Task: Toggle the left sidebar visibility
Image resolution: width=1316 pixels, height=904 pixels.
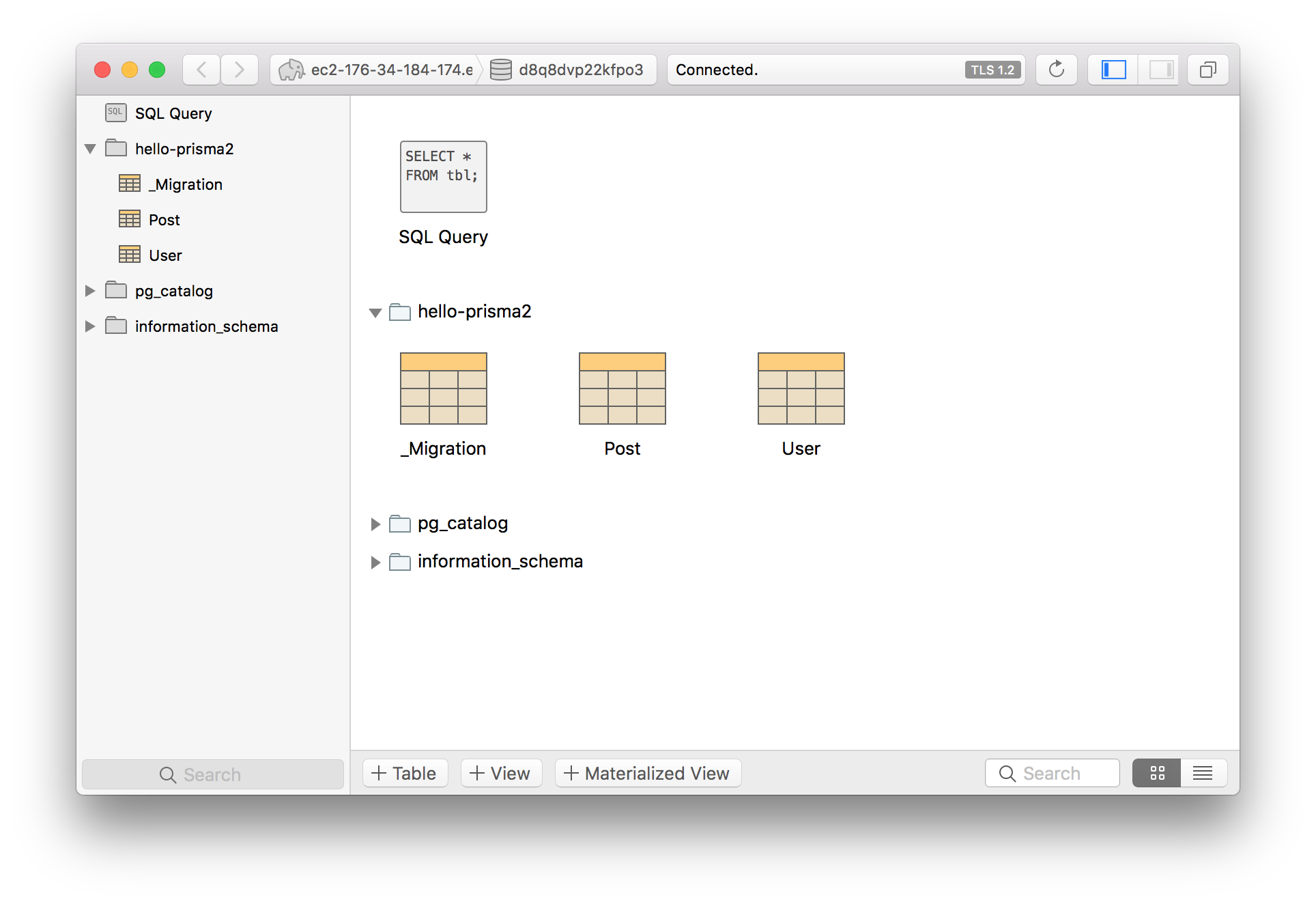Action: click(1113, 70)
